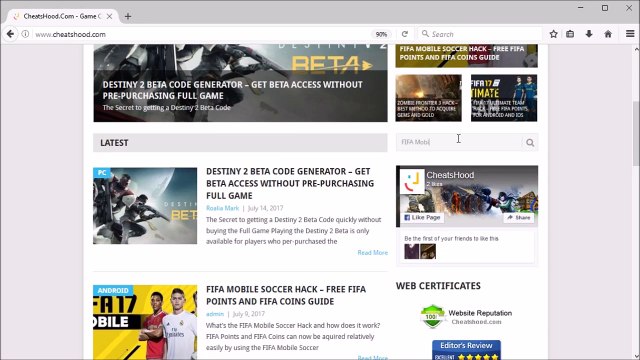The width and height of the screenshot is (640, 360).
Task: Click the PC category tag on Destiny thumbnail
Action: click(x=102, y=173)
